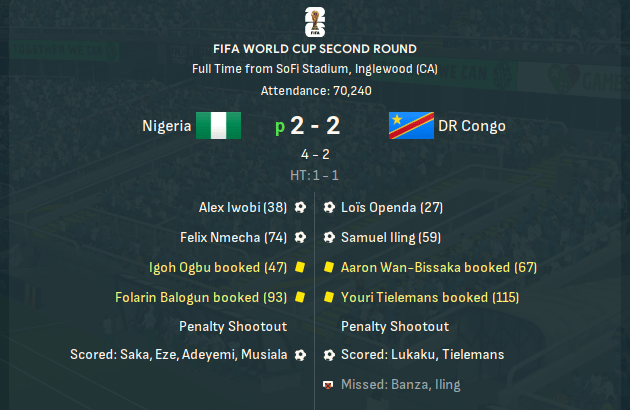This screenshot has height=410, width=630.
Task: Click goal icon next to Samuel Iling
Action: pos(329,237)
